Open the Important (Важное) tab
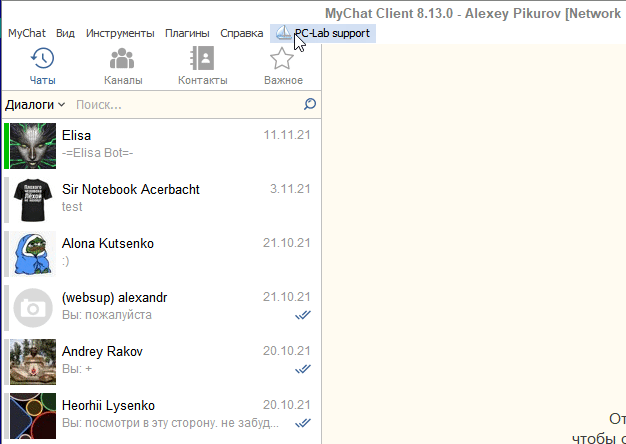 click(283, 66)
